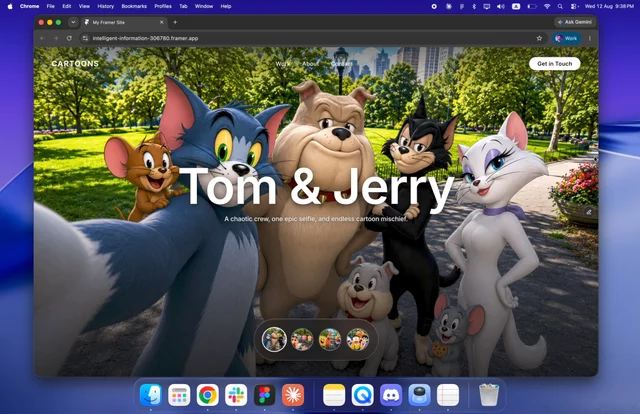Select the third SpongeBob thumbnail
Viewport: 640px width, 414px height.
coord(330,339)
